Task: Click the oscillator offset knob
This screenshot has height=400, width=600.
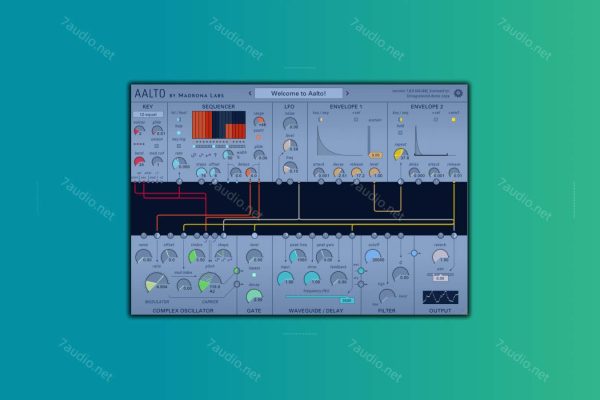Action: (169, 256)
